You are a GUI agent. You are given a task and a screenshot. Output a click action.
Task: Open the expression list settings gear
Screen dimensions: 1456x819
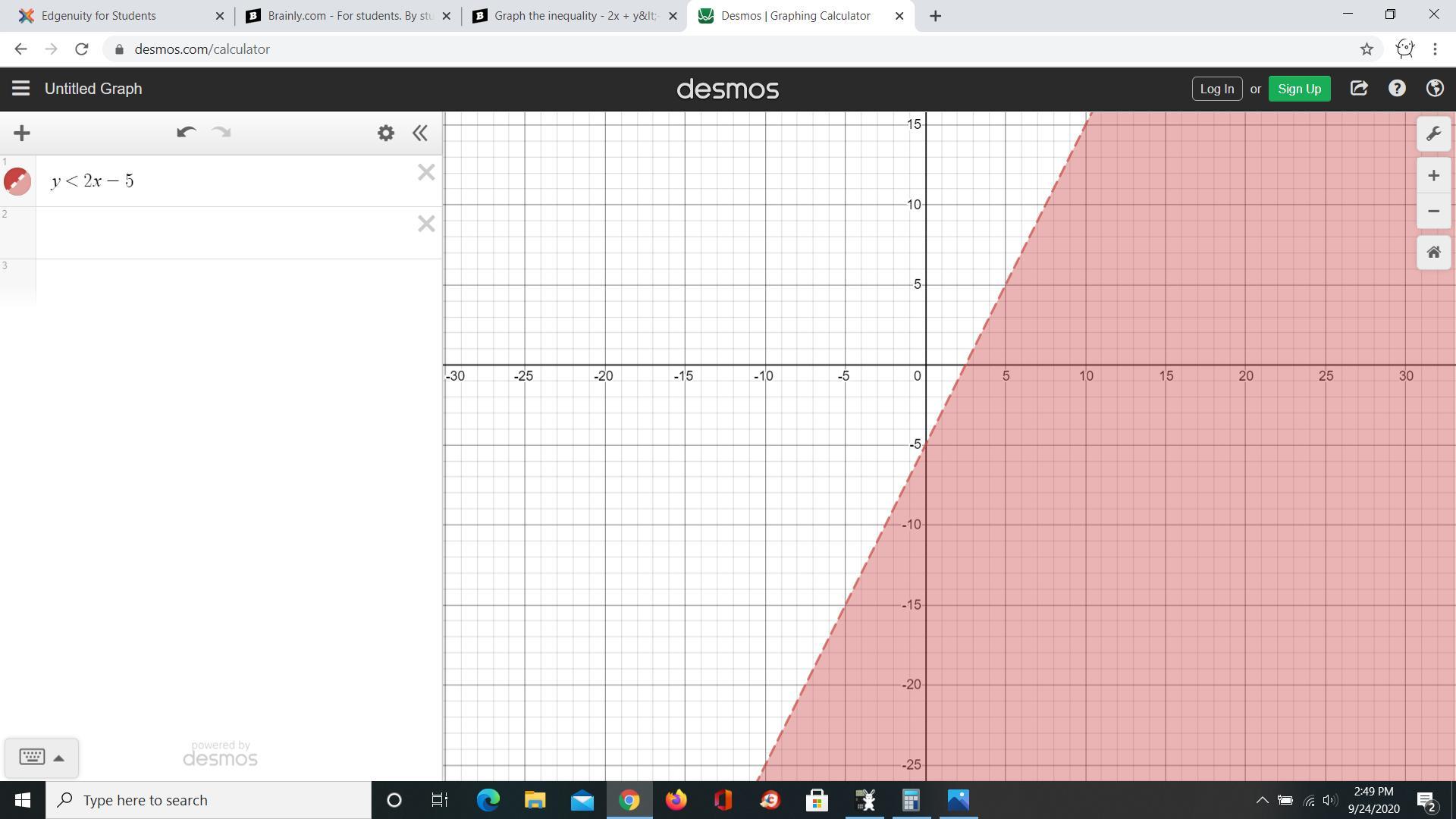[385, 133]
